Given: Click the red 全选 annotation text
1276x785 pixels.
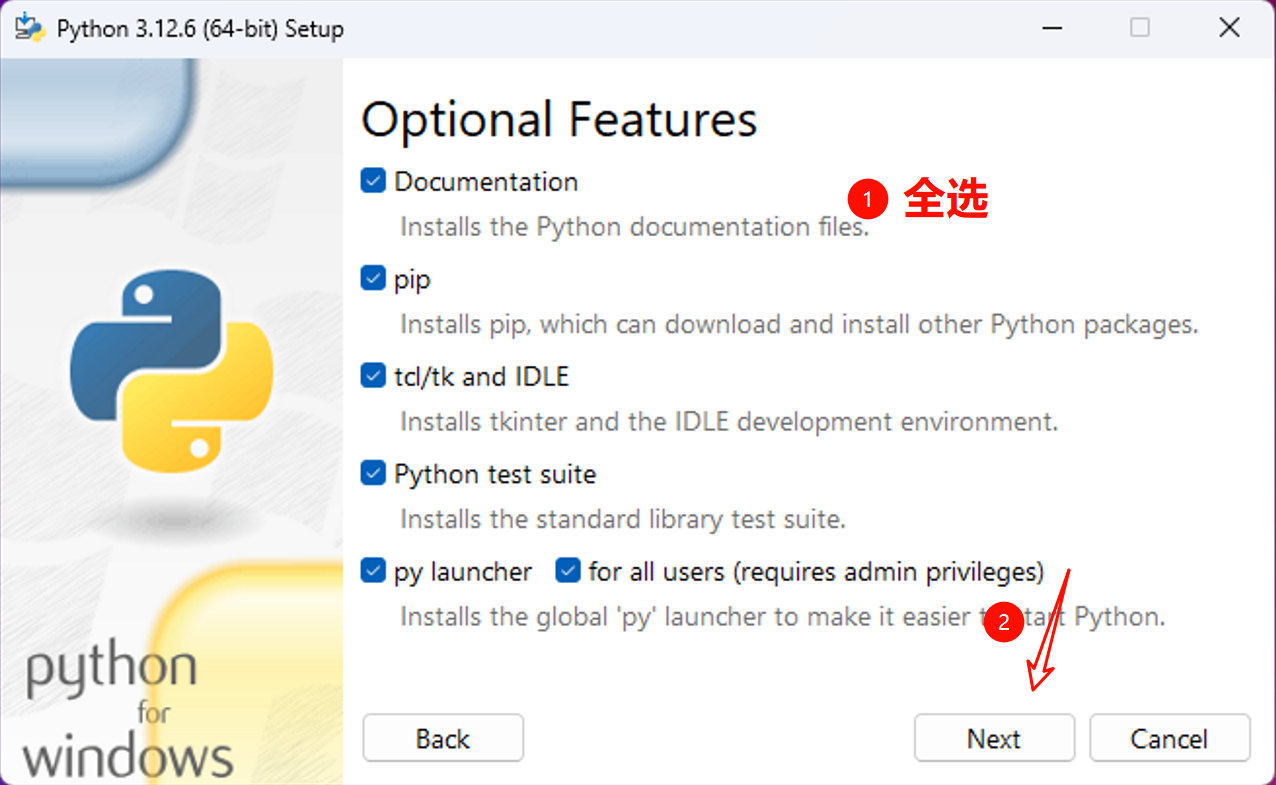Looking at the screenshot, I should pos(946,200).
